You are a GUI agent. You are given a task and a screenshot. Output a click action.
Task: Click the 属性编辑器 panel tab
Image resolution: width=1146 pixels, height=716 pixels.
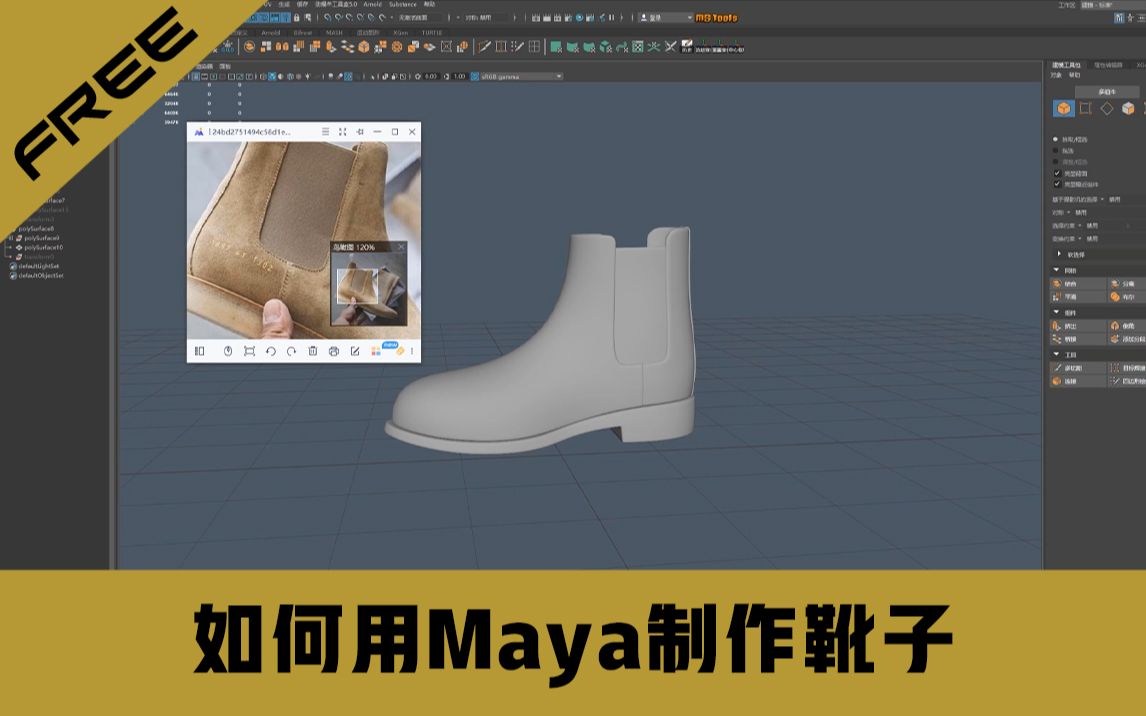pos(1108,62)
